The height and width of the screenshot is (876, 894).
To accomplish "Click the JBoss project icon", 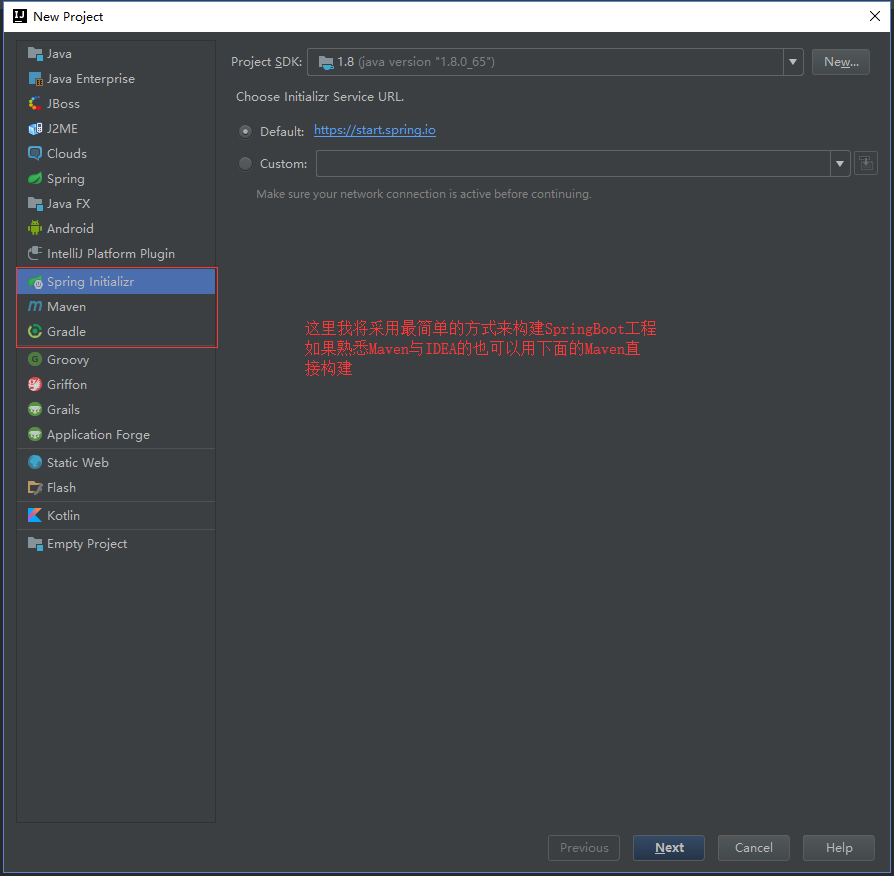I will pyautogui.click(x=36, y=104).
